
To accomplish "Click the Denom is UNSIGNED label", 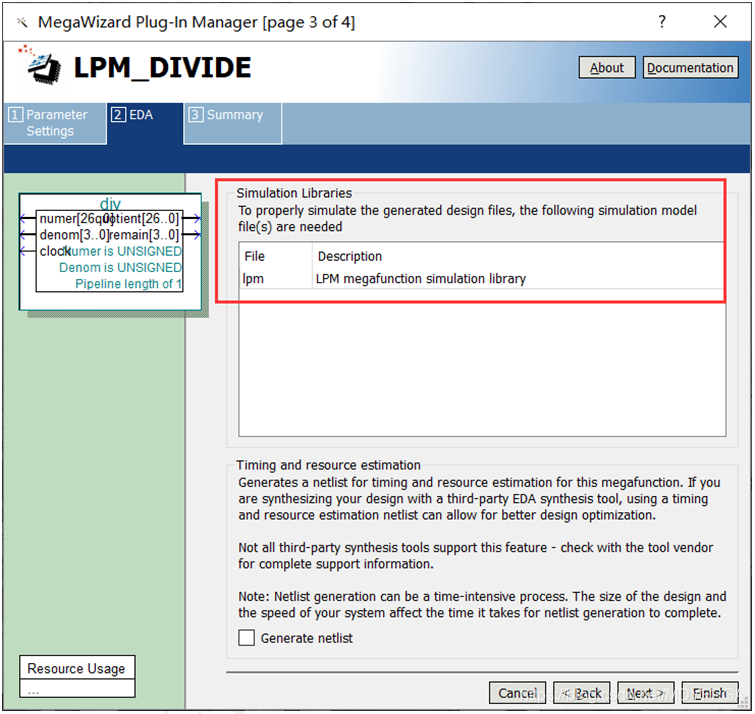I will [120, 267].
